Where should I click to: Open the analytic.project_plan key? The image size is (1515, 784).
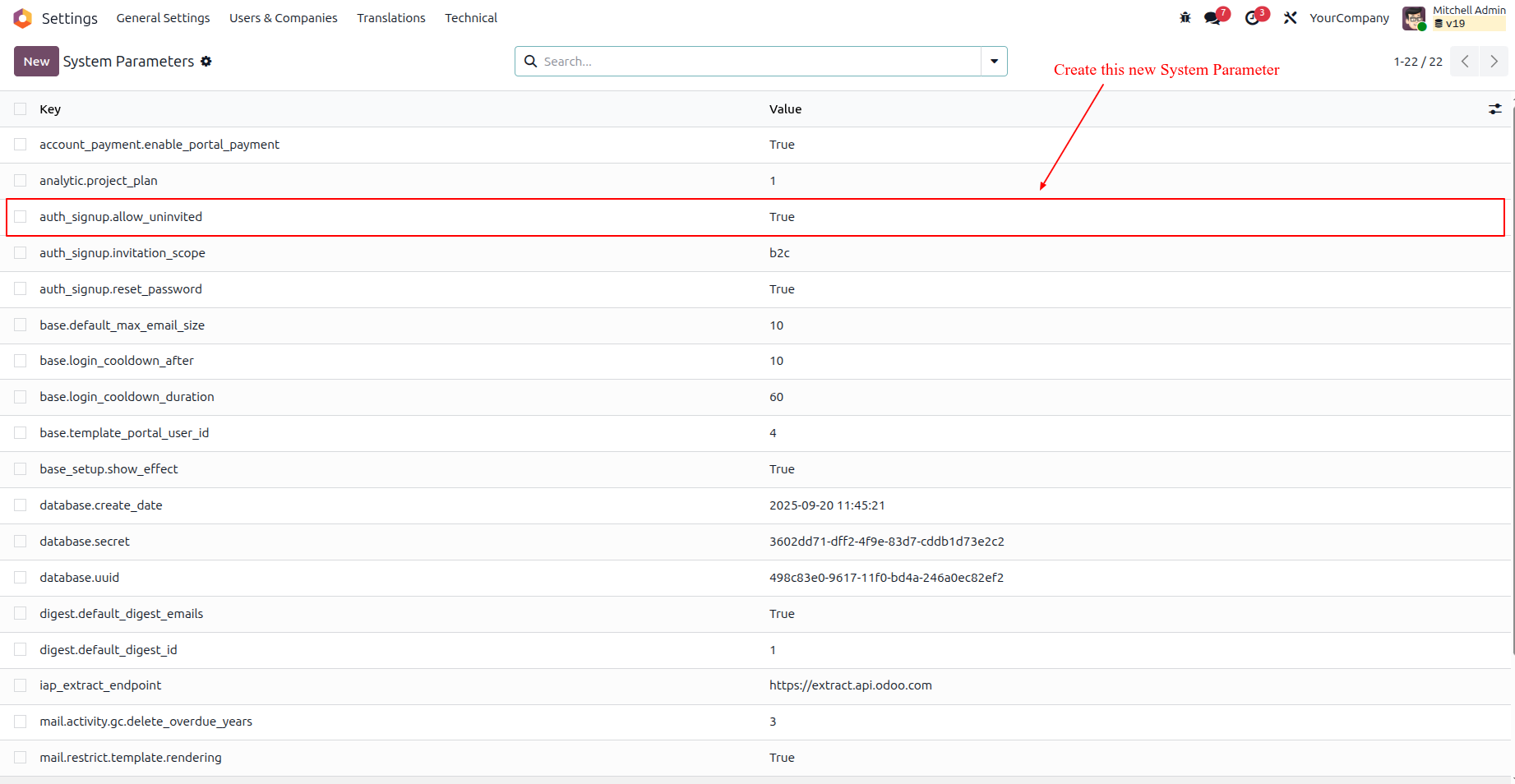point(99,181)
